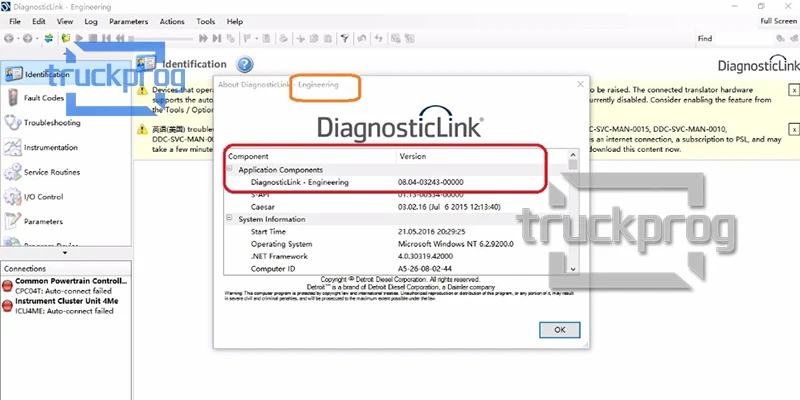Open the Actions menu
Image resolution: width=800 pixels, height=400 pixels.
point(172,21)
